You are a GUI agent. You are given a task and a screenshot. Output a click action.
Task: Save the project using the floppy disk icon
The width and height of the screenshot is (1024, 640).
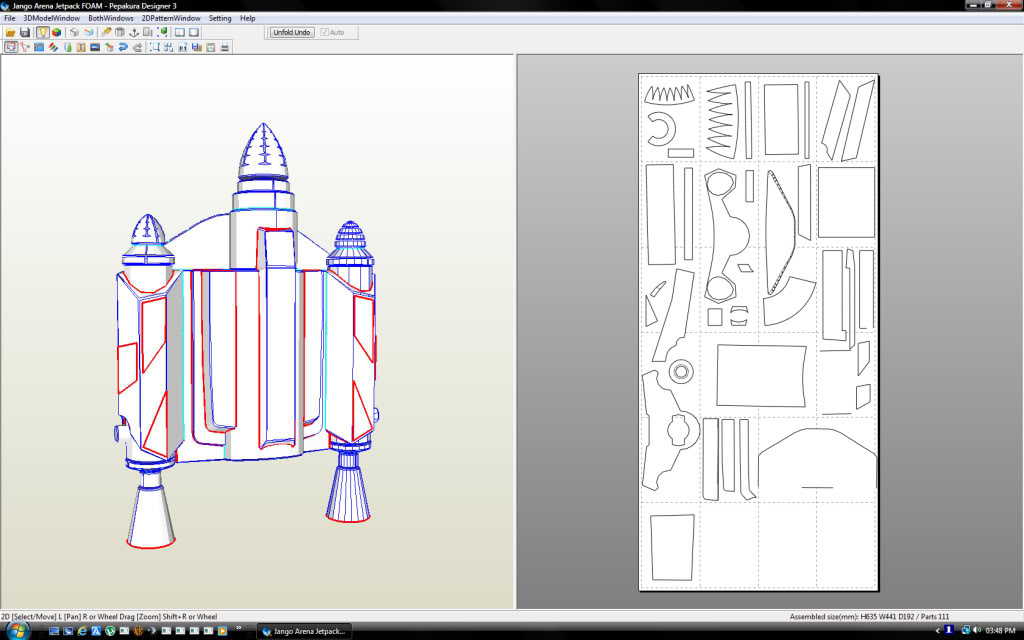[25, 32]
